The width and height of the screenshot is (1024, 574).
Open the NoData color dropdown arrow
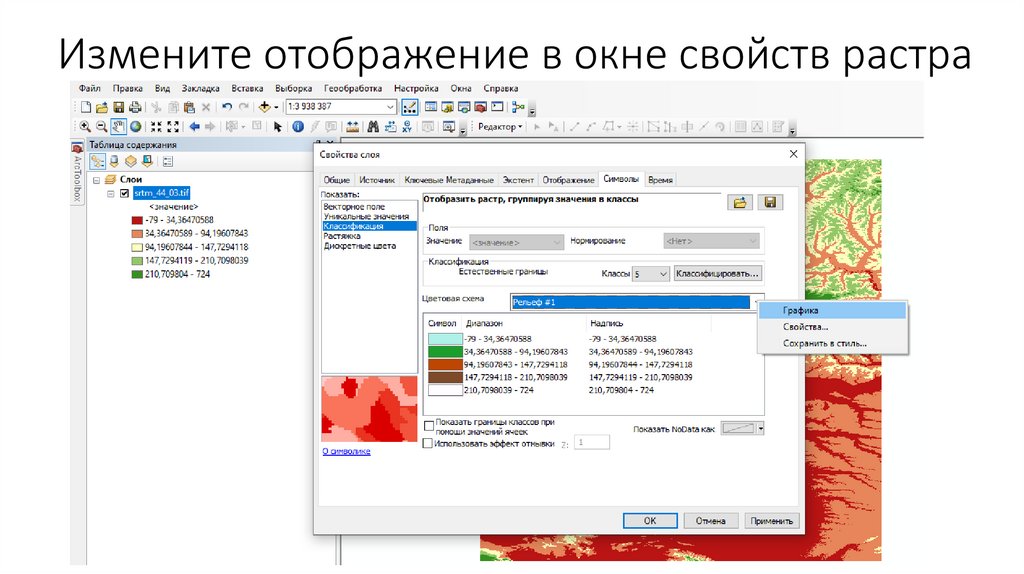coord(761,428)
